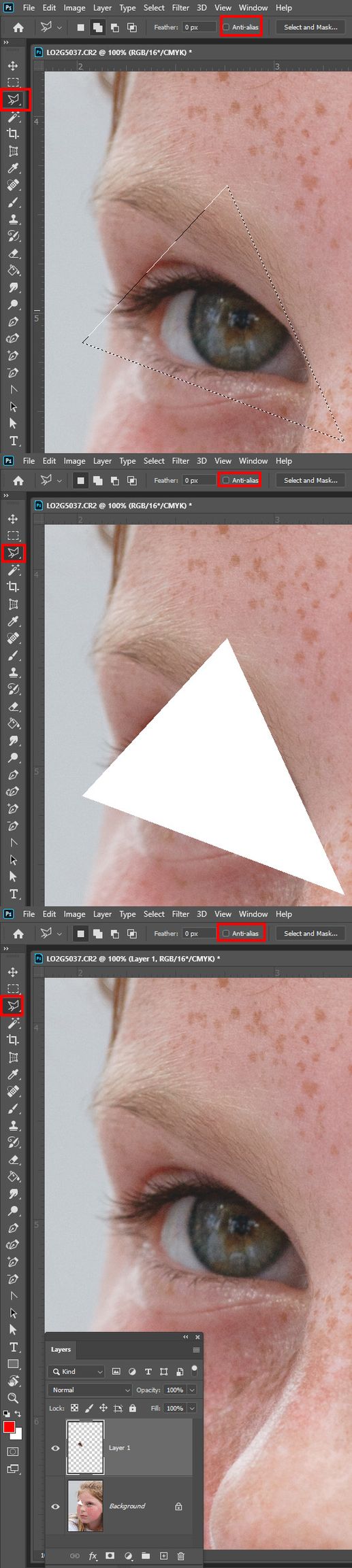The image size is (352, 1568).
Task: Select the Layer 1 checkerboard thumbnail
Action: point(85,1447)
